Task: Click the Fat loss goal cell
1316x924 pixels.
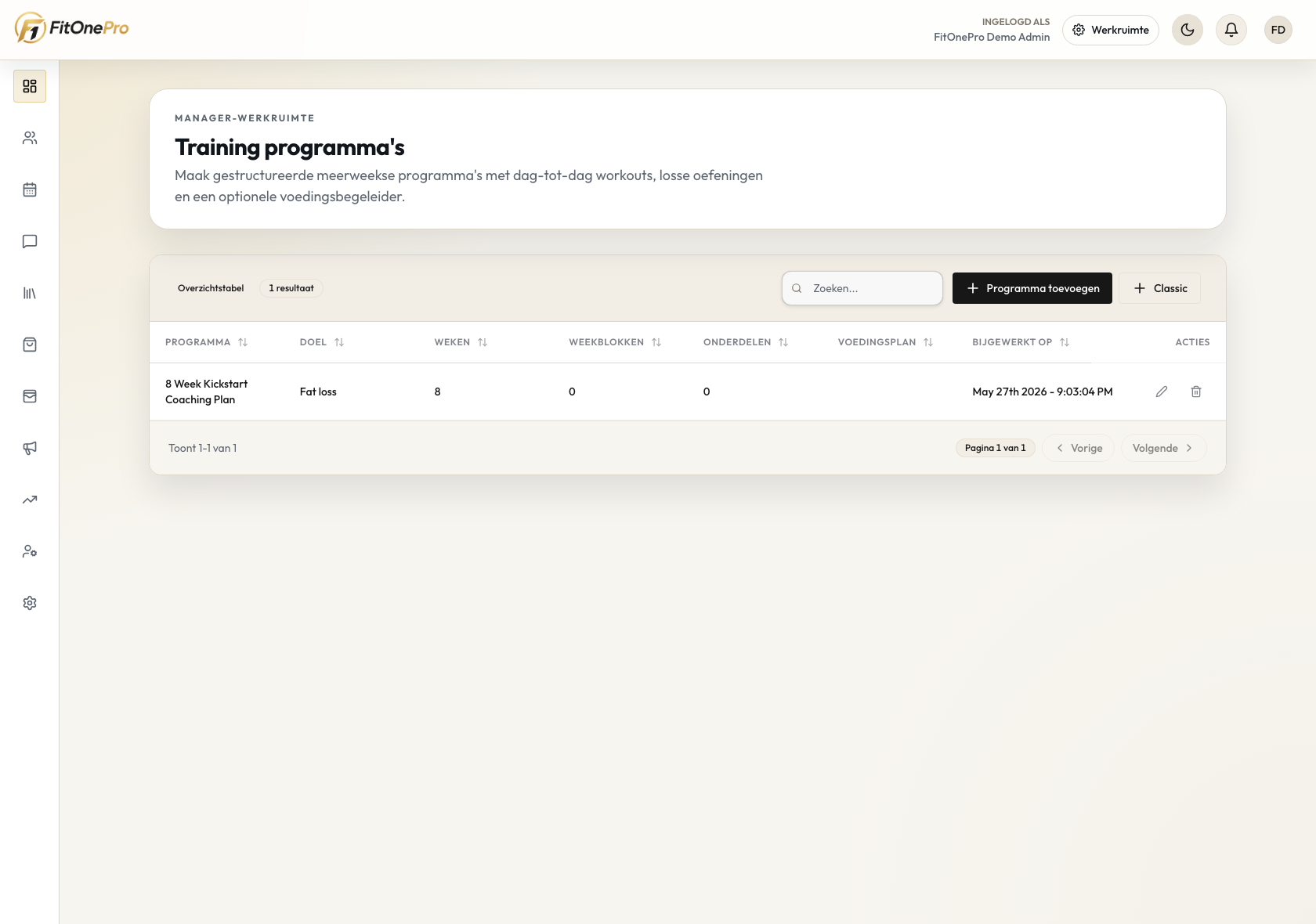Action: [x=318, y=392]
